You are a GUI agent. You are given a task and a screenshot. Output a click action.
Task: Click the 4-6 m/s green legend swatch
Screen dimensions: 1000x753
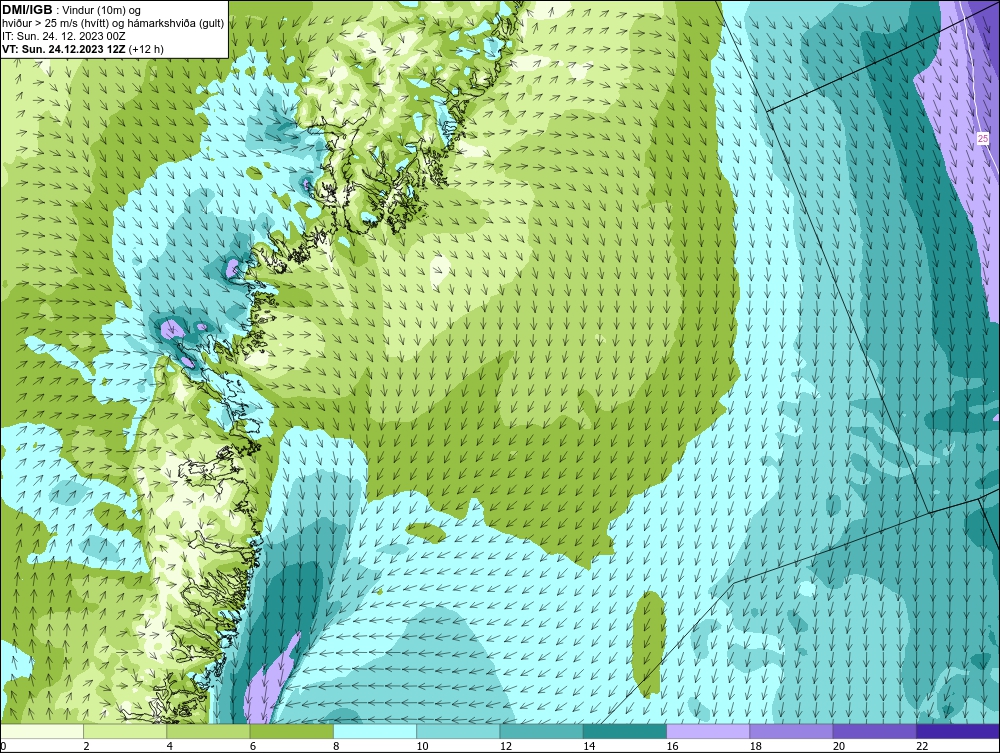click(x=209, y=731)
